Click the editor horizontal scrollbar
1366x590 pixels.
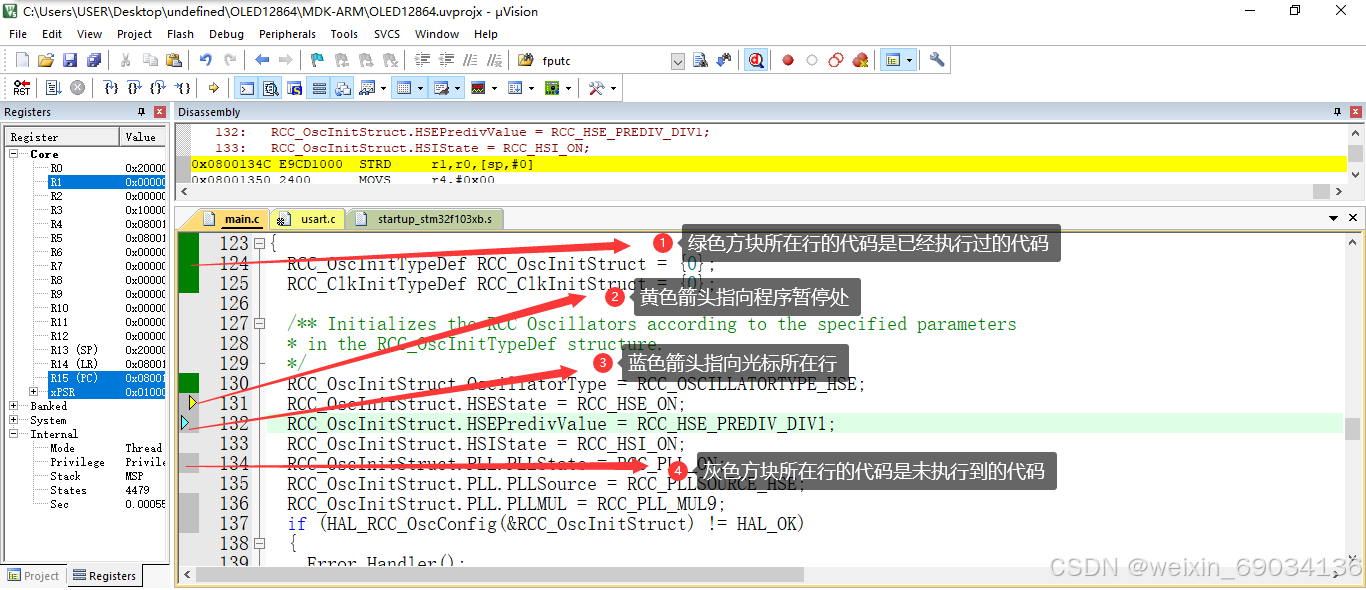500,574
